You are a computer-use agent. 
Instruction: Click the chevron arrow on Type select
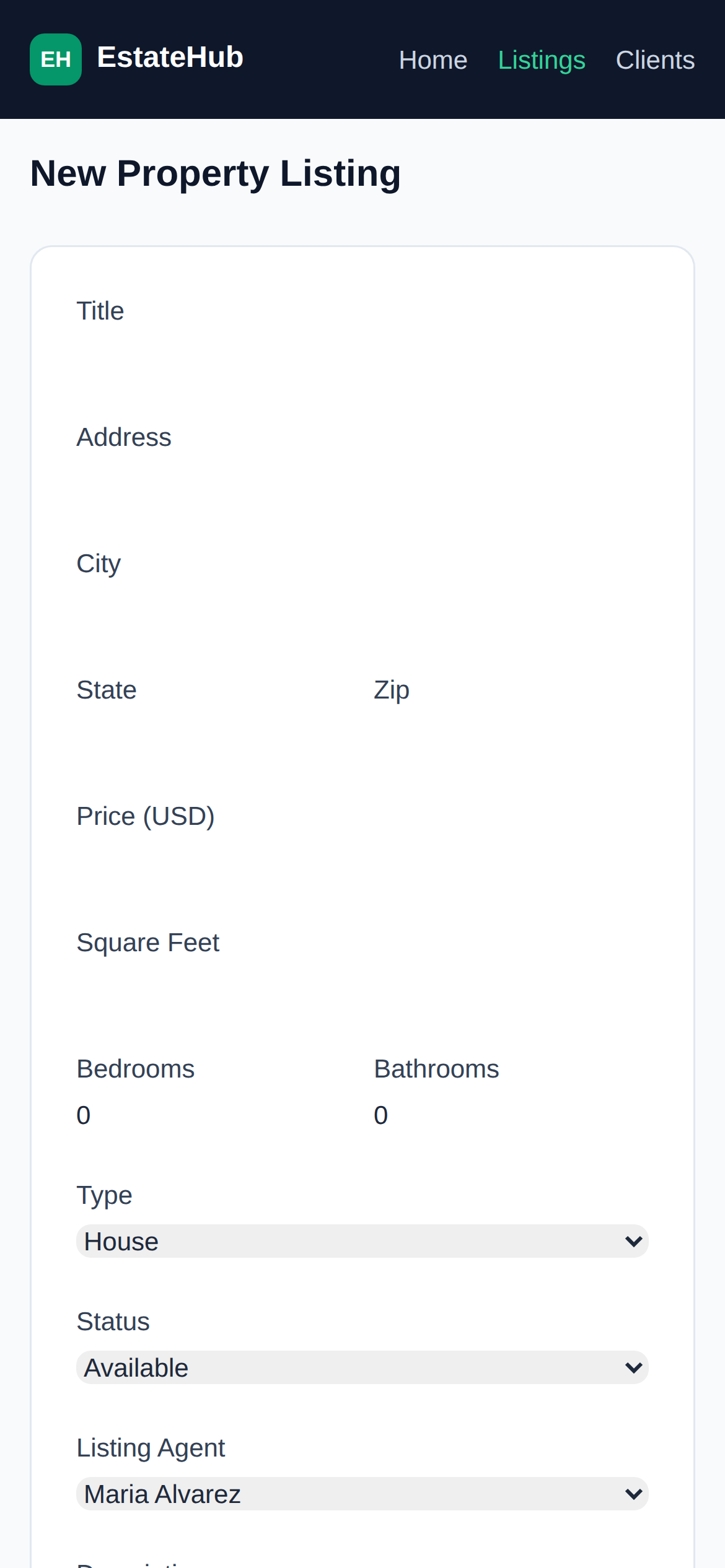(x=633, y=1242)
